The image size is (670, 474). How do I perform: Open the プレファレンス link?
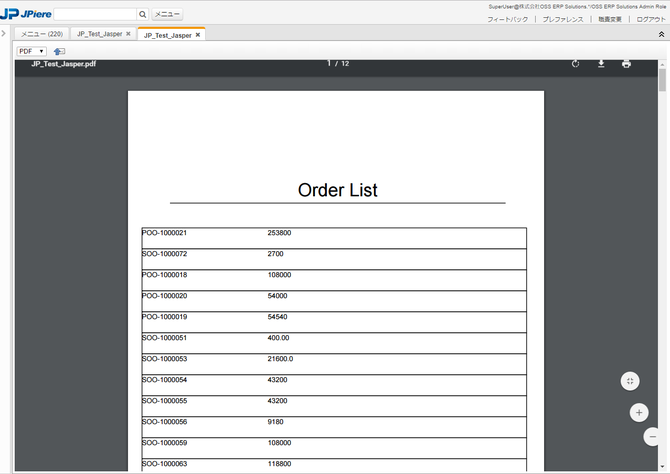click(563, 19)
